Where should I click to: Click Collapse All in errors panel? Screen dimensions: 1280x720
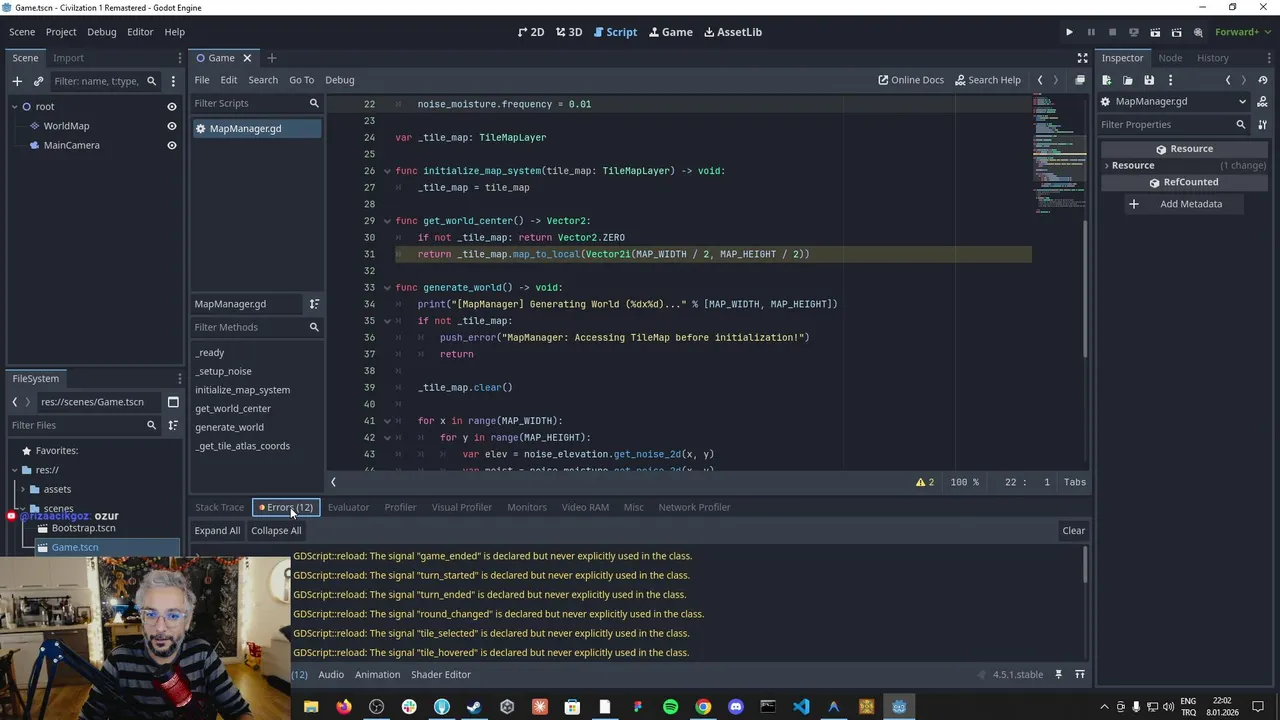pos(276,531)
